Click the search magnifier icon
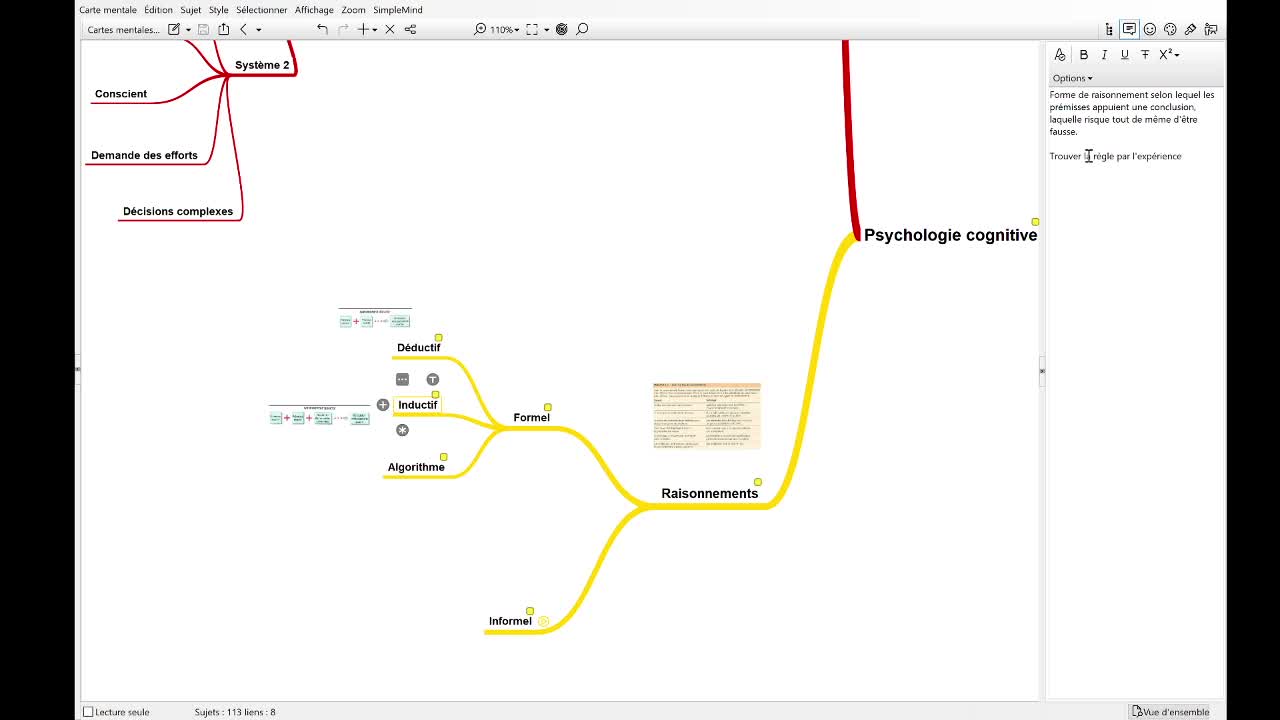 click(x=582, y=30)
